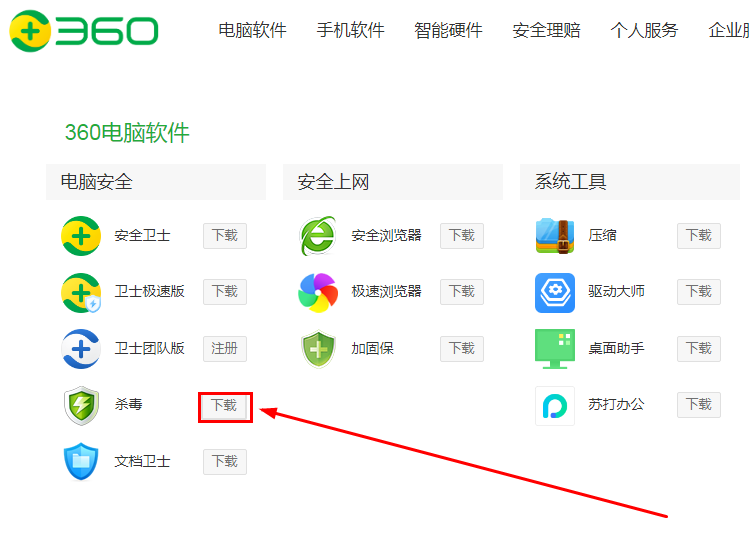Open the 驱动大师 gear icon
This screenshot has width=749, height=537.
tap(555, 292)
